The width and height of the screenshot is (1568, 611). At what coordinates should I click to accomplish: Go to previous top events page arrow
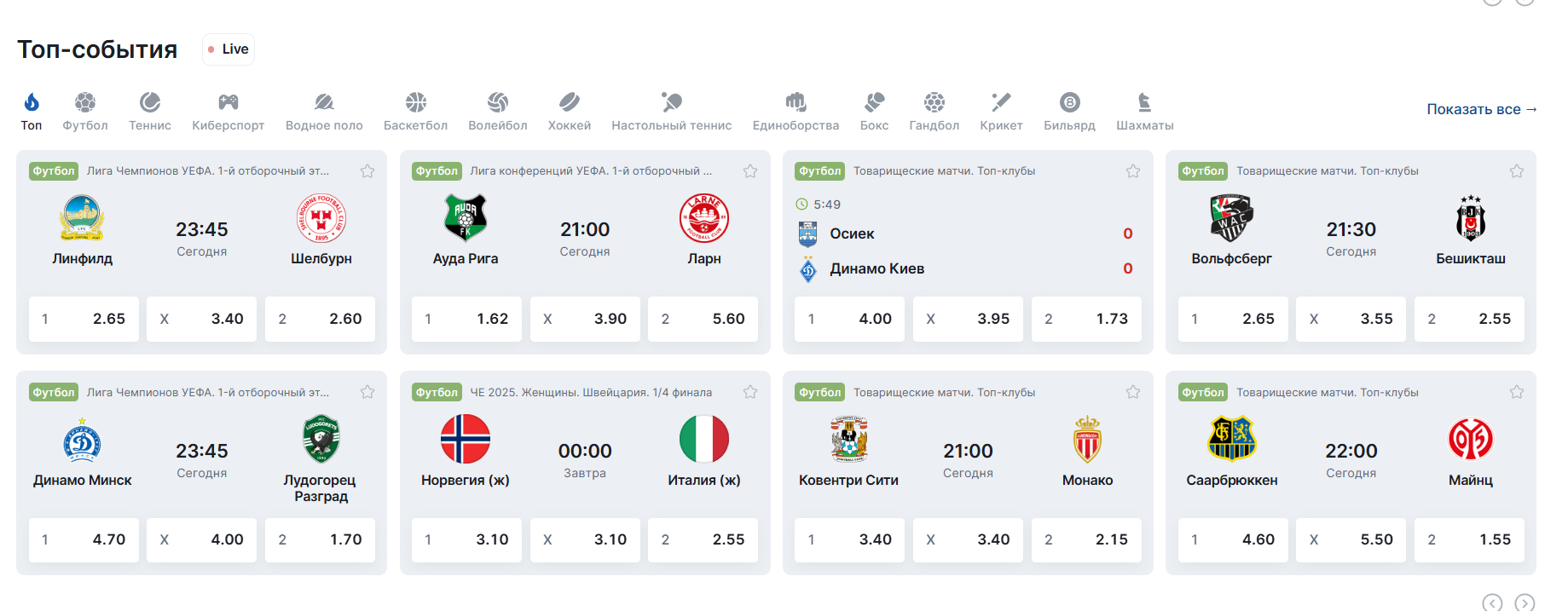click(1492, 602)
